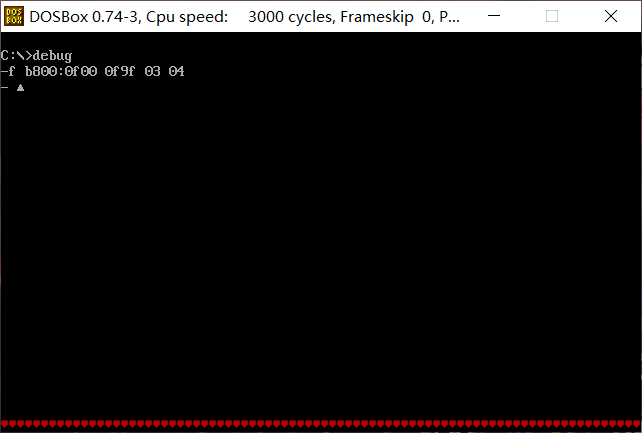
Task: Minimize the DOSBox window
Action: click(x=494, y=16)
